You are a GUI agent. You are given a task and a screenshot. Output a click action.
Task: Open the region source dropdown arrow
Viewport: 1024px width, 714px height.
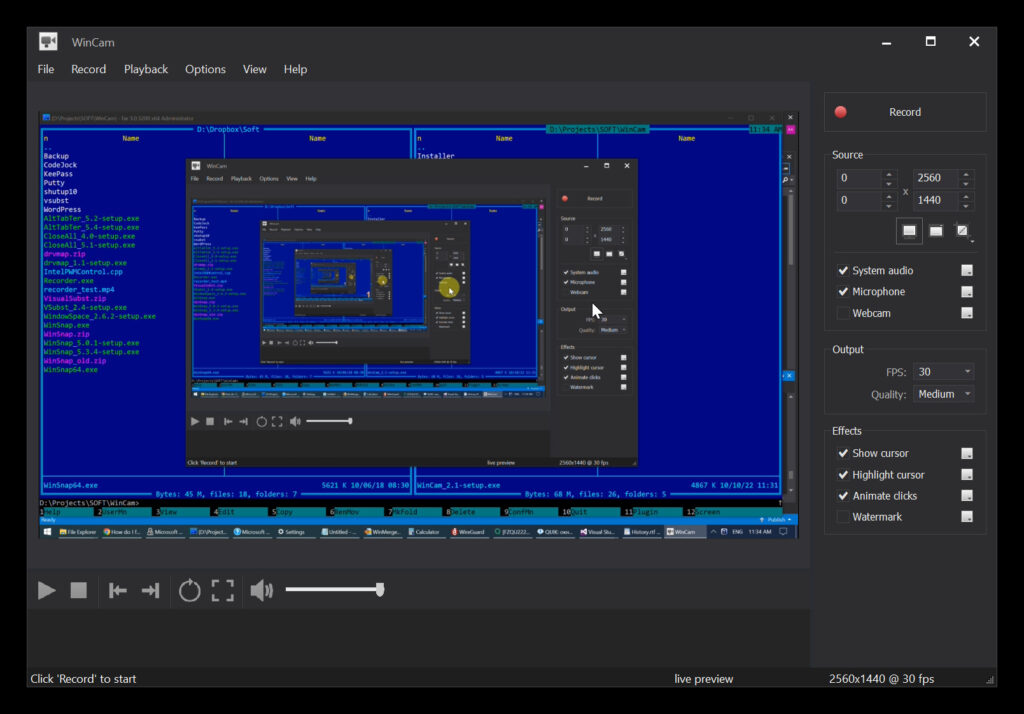click(972, 241)
